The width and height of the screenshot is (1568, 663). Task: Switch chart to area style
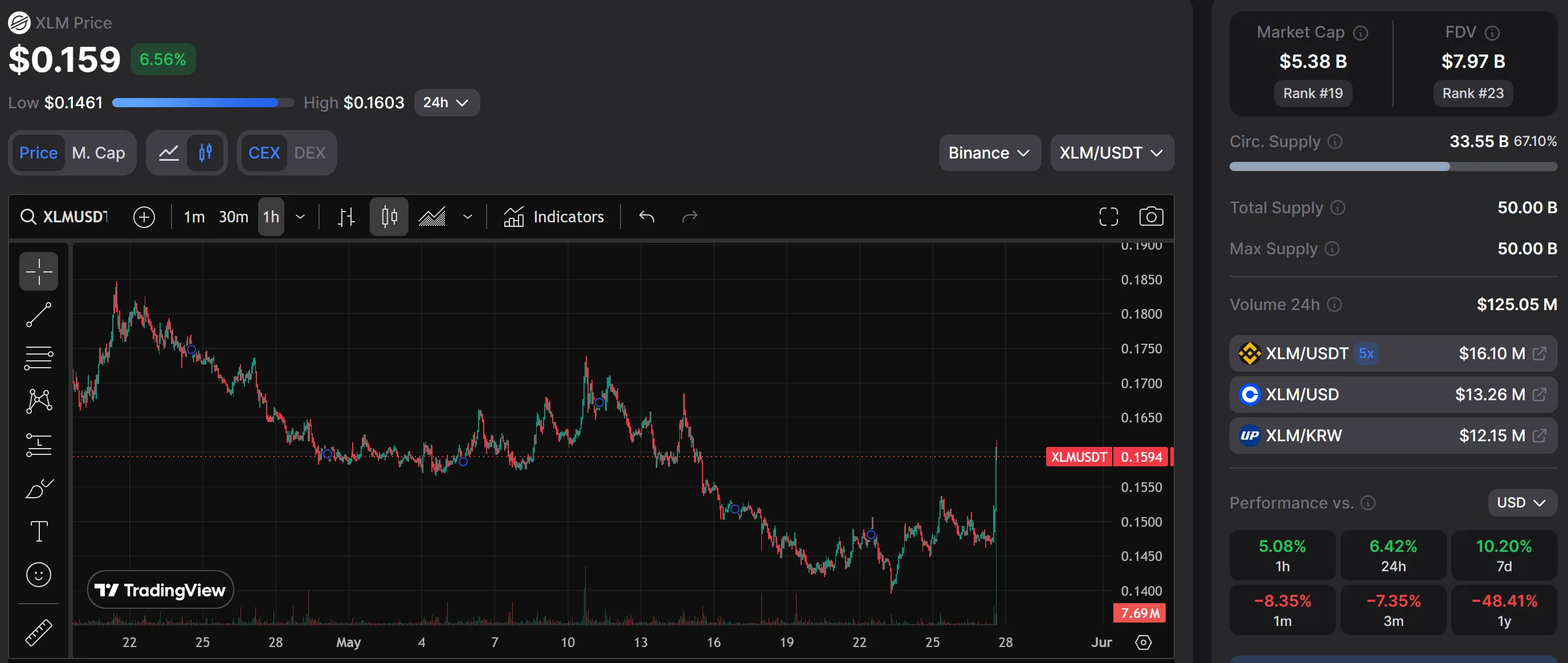click(432, 217)
